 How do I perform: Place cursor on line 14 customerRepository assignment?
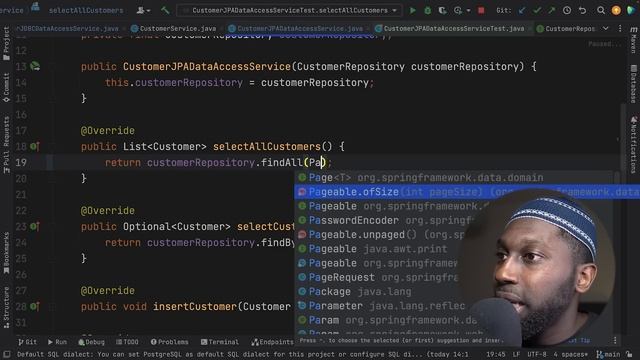click(x=239, y=82)
